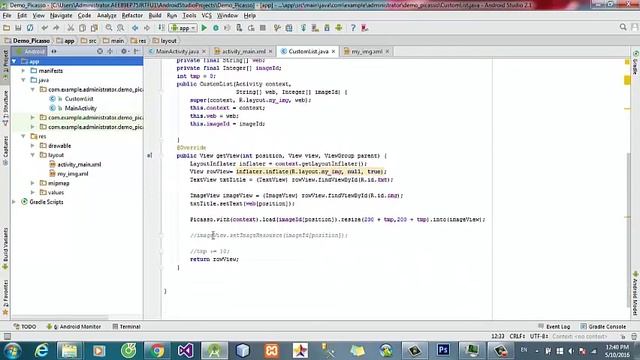Select activity_main.xml in project tree
The width and height of the screenshot is (640, 360).
point(79,164)
